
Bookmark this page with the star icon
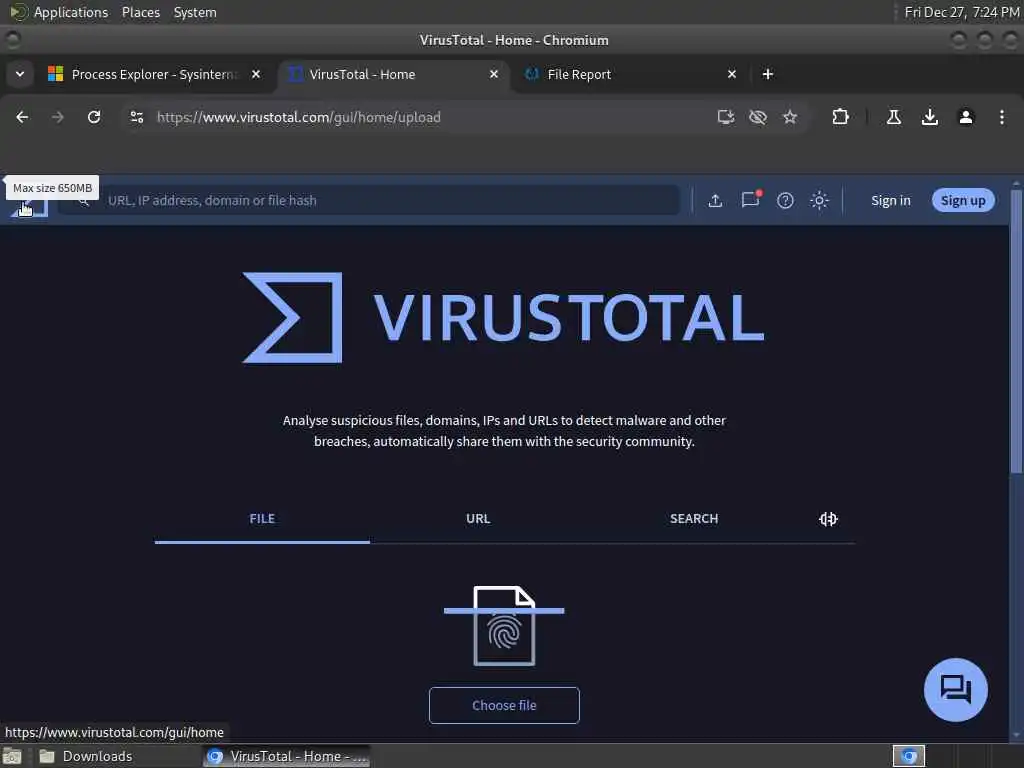(x=790, y=117)
